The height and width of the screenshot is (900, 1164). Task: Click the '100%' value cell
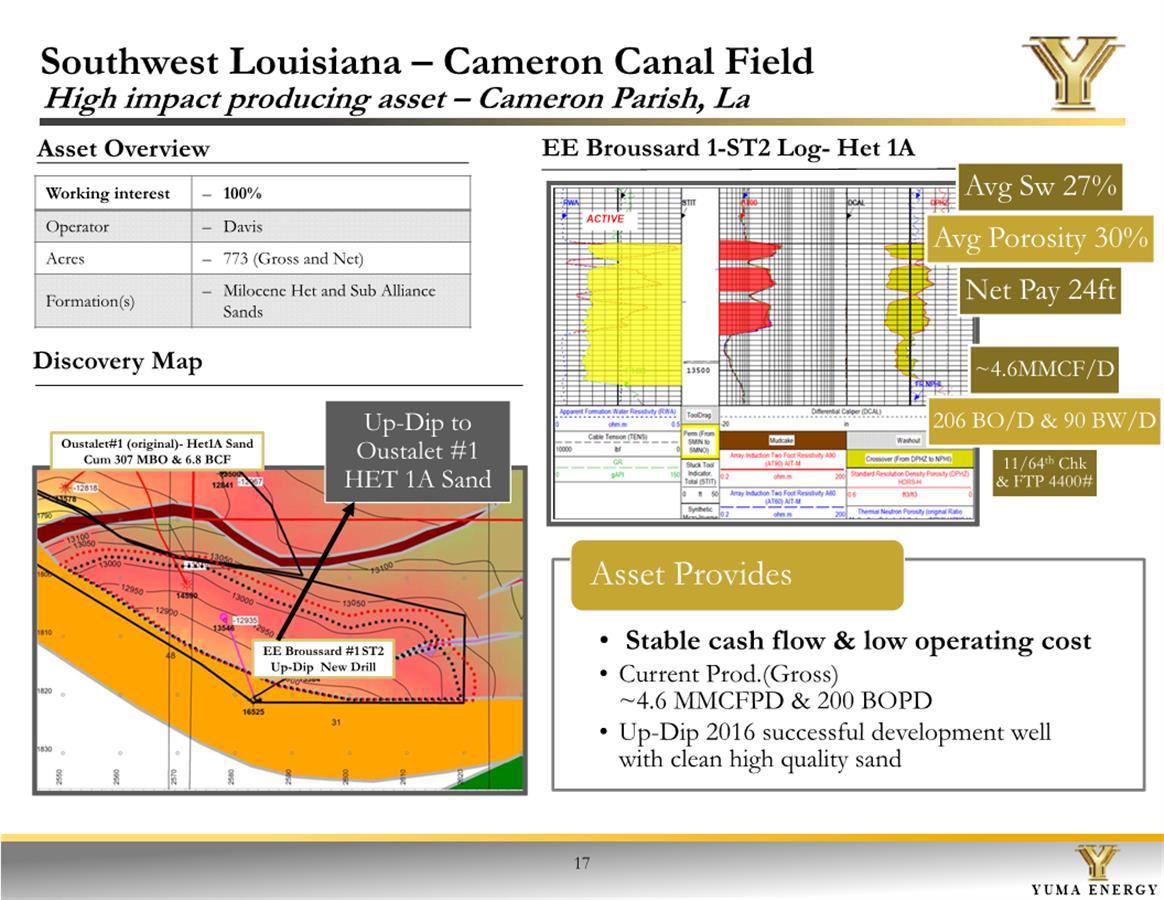click(x=331, y=193)
